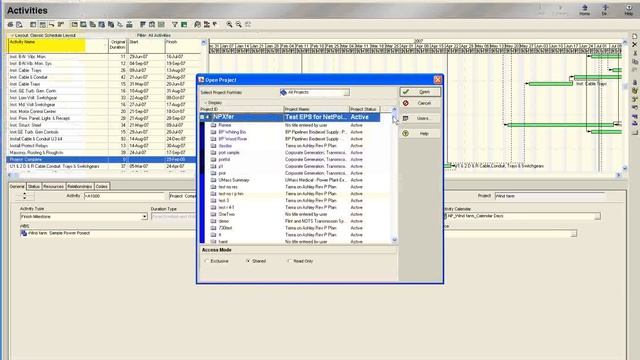Click the Delete X sidebar icon

[x=635, y=44]
